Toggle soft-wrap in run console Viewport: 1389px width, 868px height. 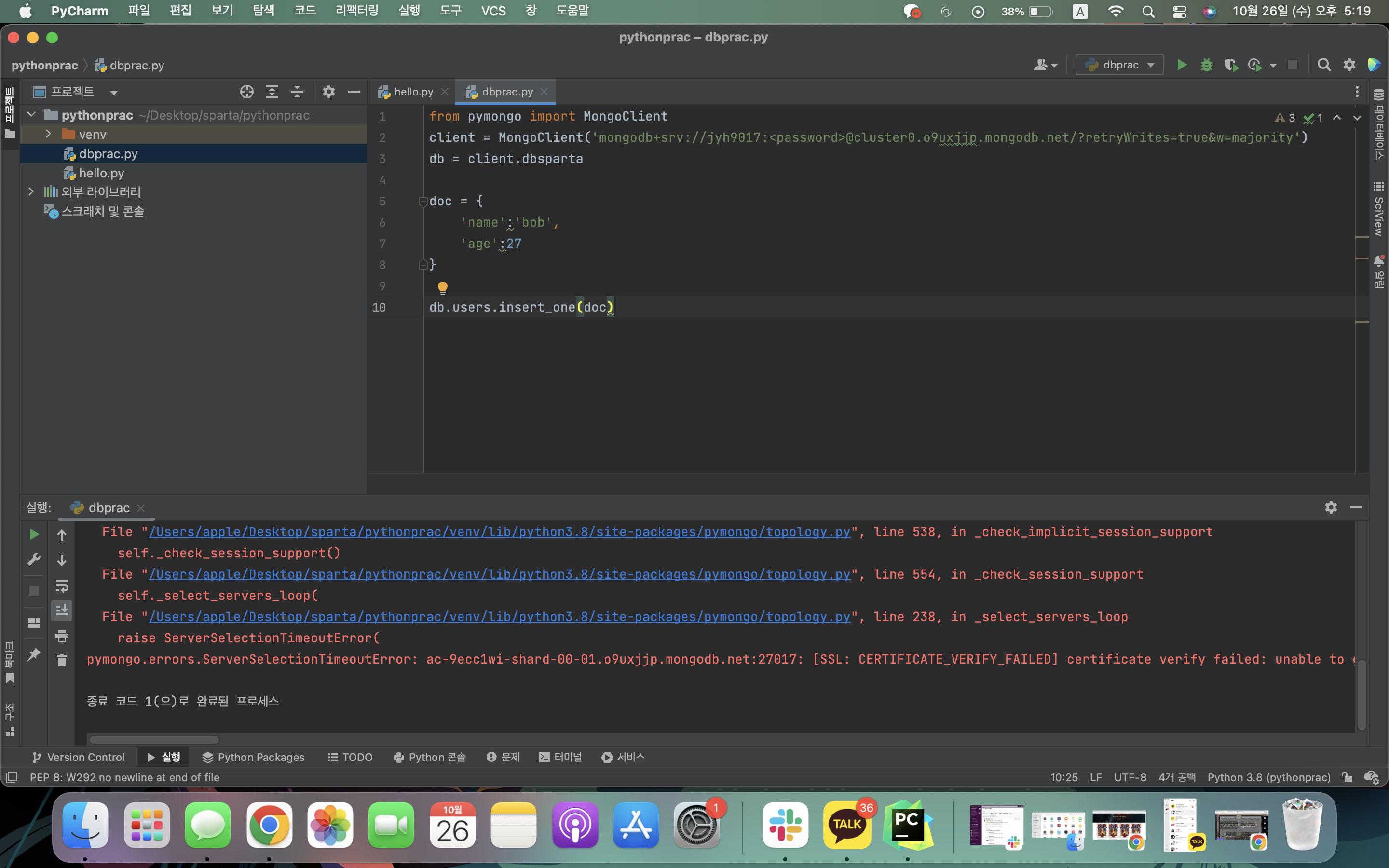[61, 585]
